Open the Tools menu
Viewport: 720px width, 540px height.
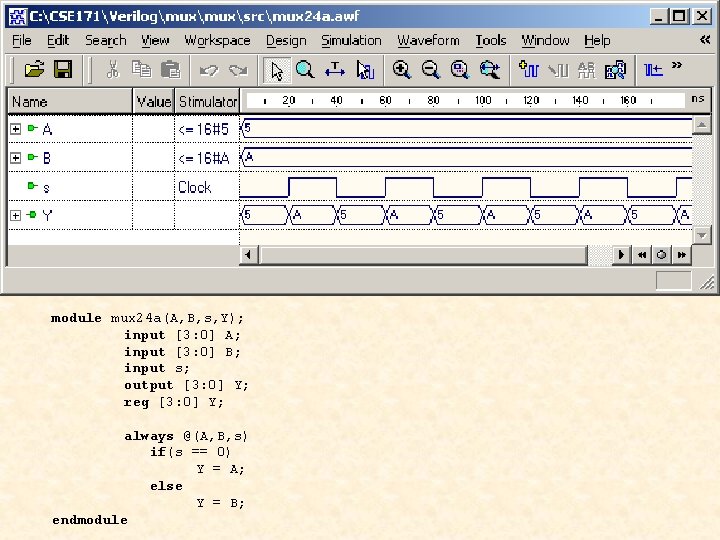click(x=490, y=40)
